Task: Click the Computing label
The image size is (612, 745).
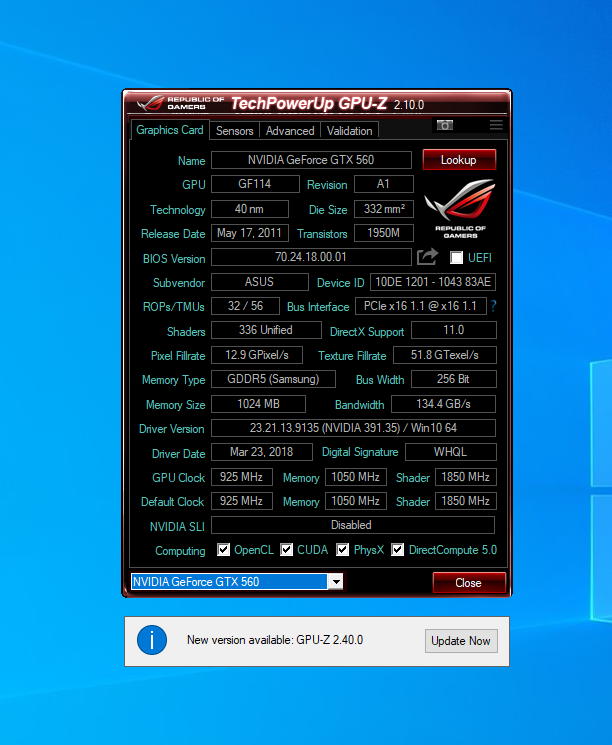Action: [180, 551]
